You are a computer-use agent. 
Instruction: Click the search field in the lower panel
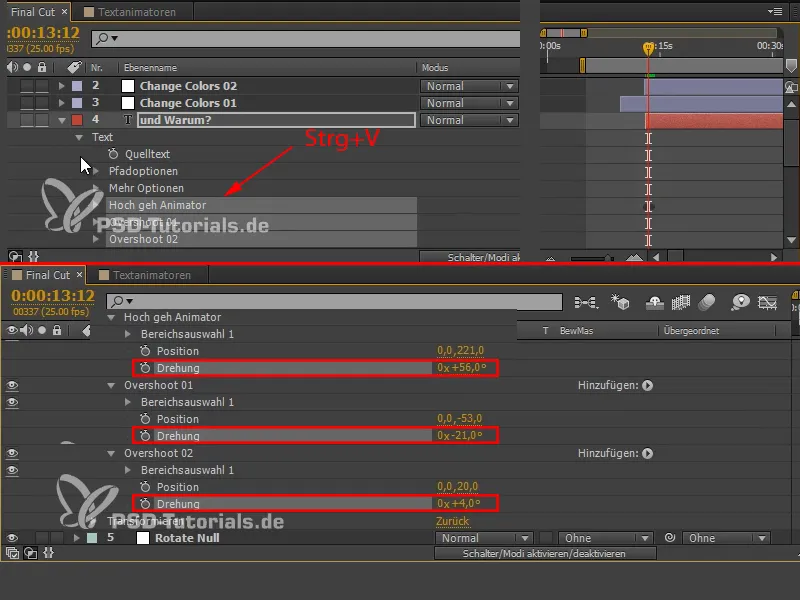coord(334,301)
